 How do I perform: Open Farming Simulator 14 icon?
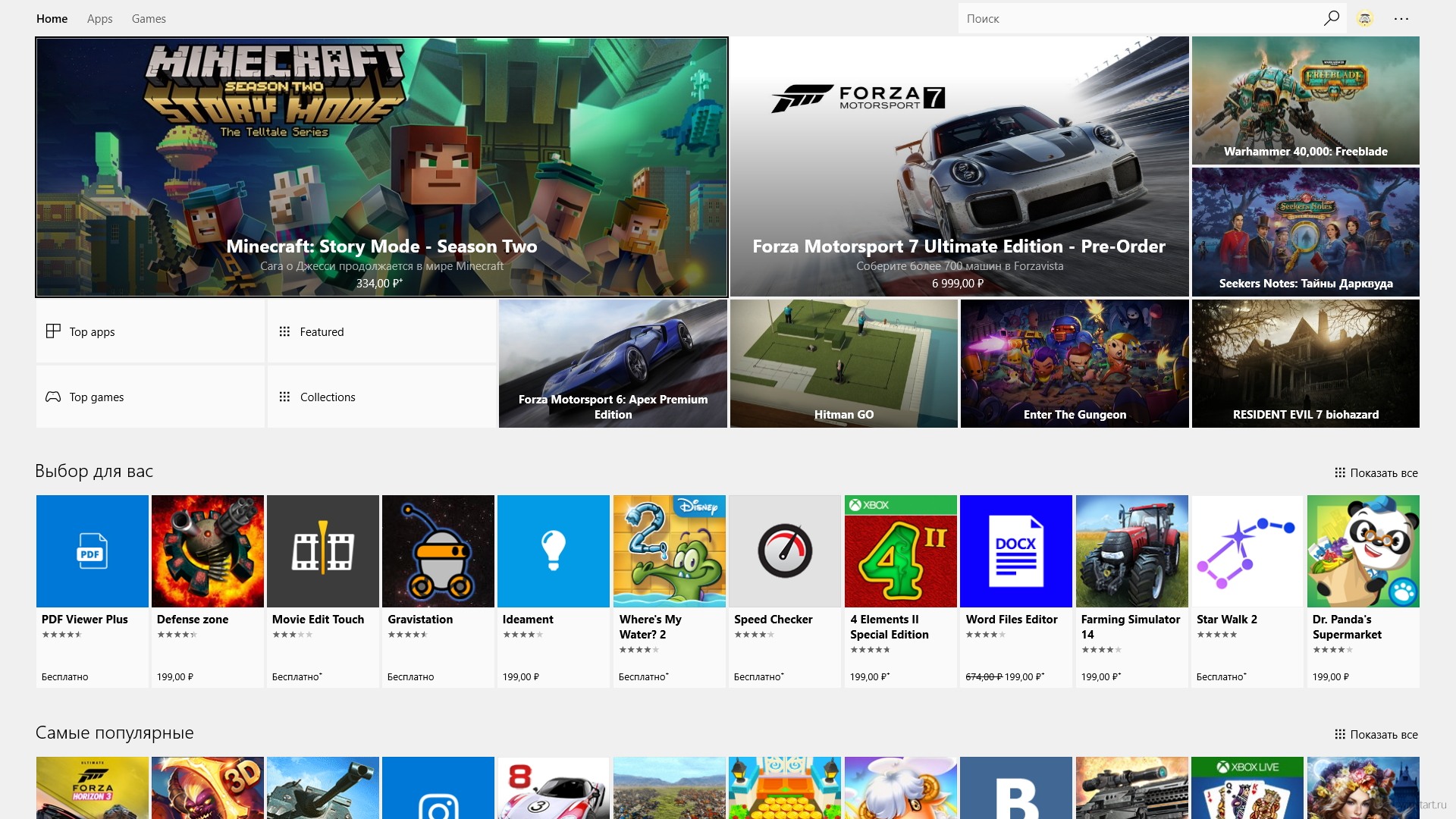(x=1132, y=551)
